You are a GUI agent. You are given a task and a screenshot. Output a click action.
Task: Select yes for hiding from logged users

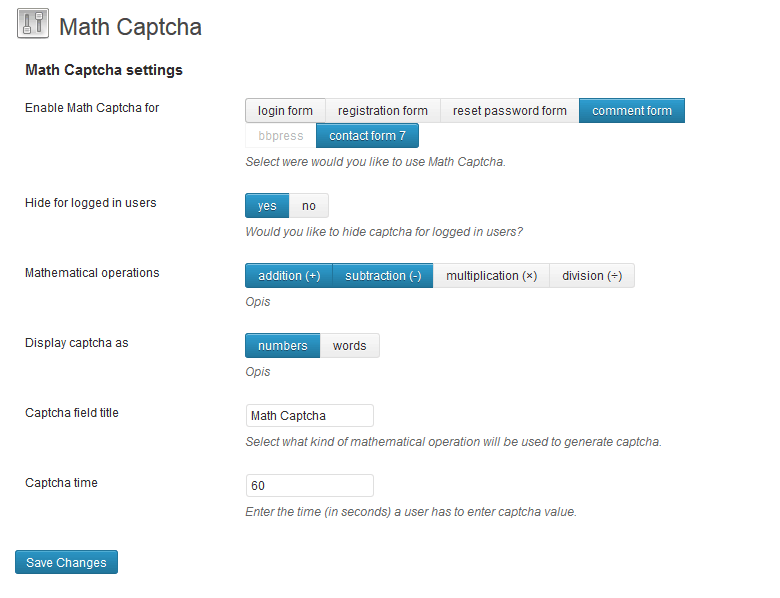[267, 206]
